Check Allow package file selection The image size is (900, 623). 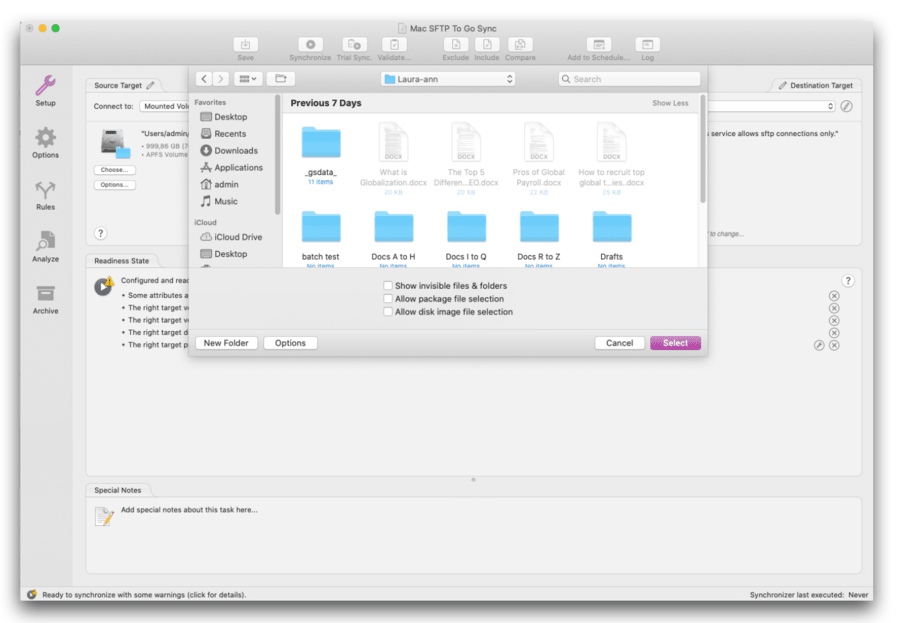coord(387,298)
